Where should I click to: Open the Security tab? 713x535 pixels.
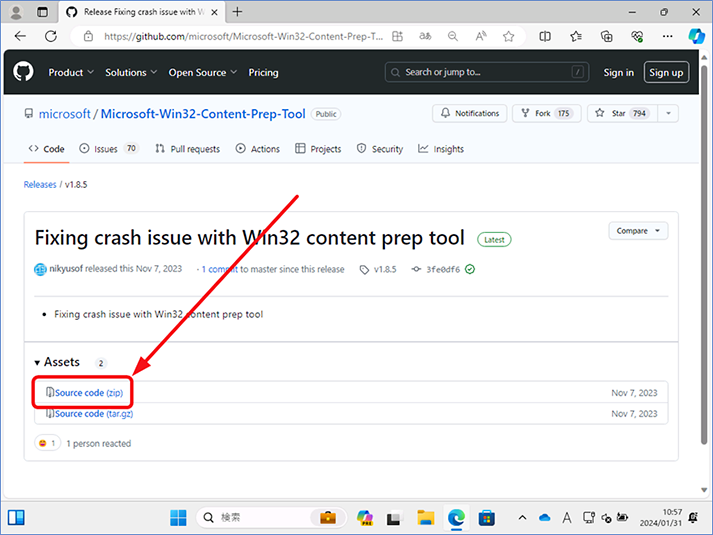[380, 149]
